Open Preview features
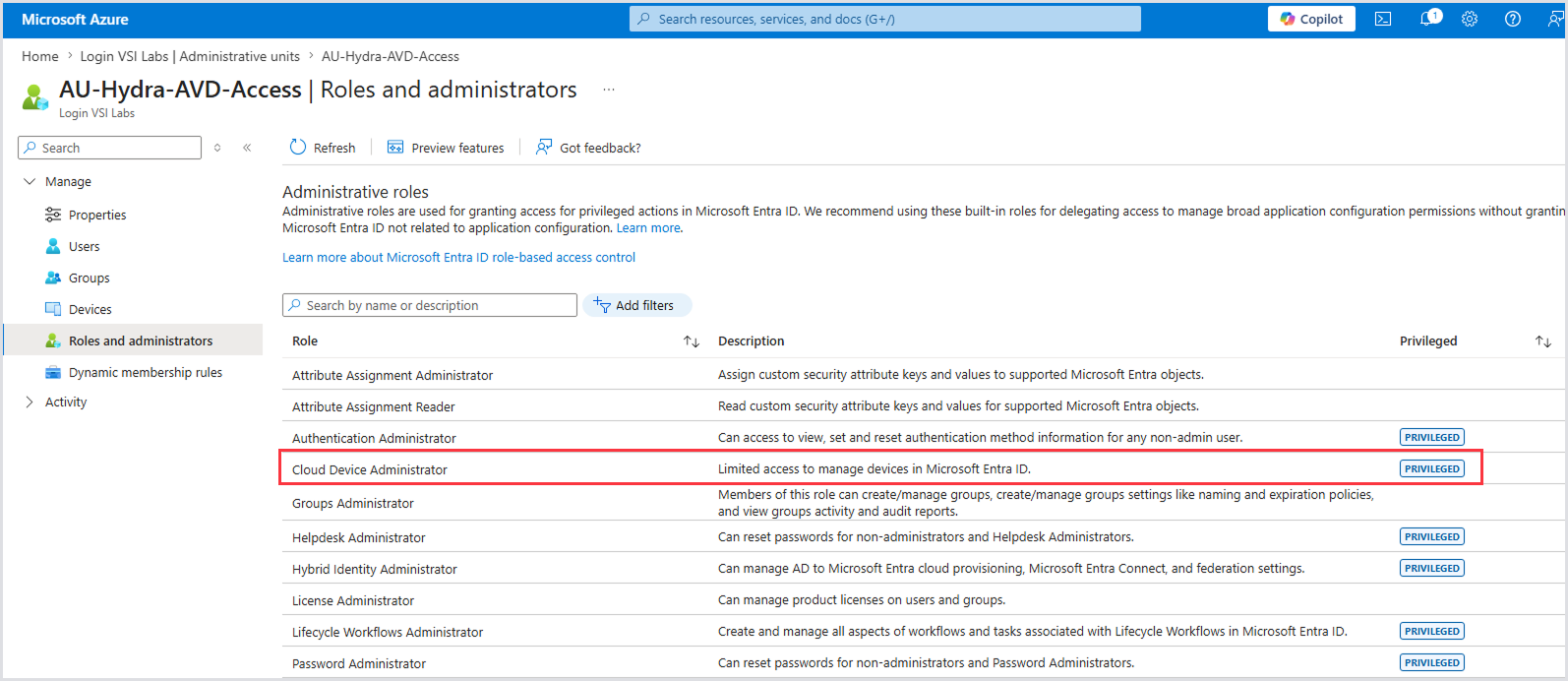 point(446,148)
